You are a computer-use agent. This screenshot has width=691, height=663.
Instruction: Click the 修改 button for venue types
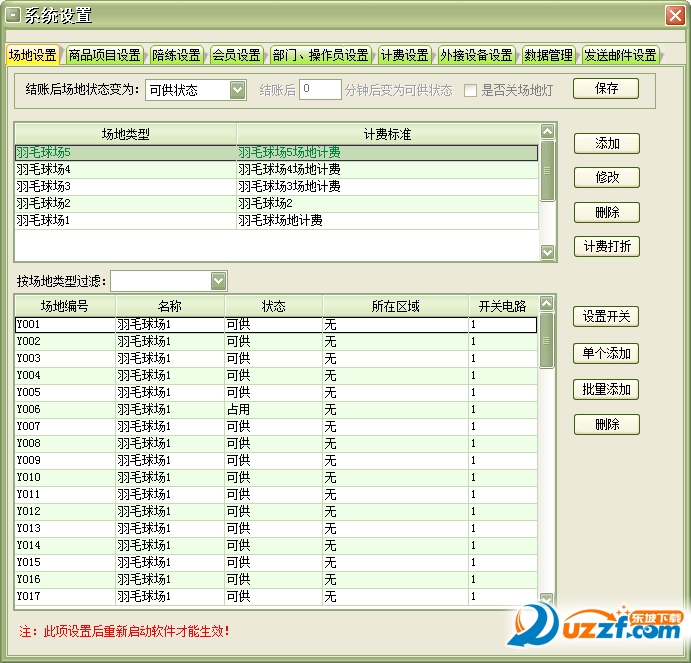[x=606, y=177]
